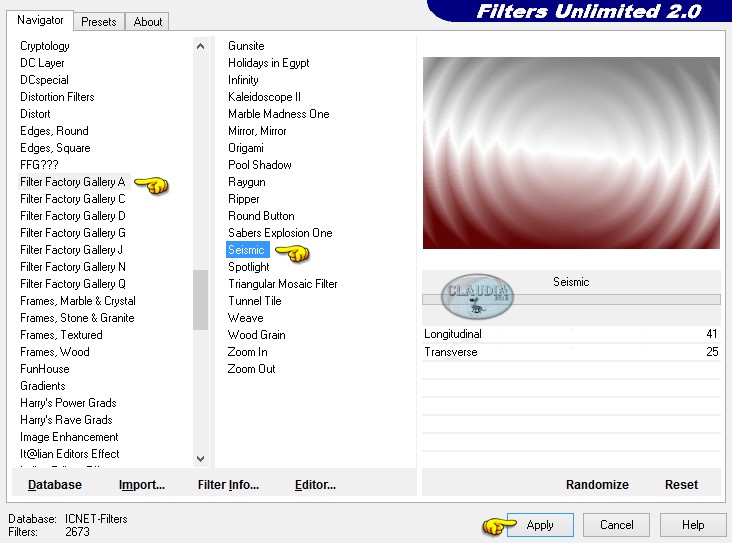Choose the Infinity filter
This screenshot has width=732, height=543.
(243, 80)
